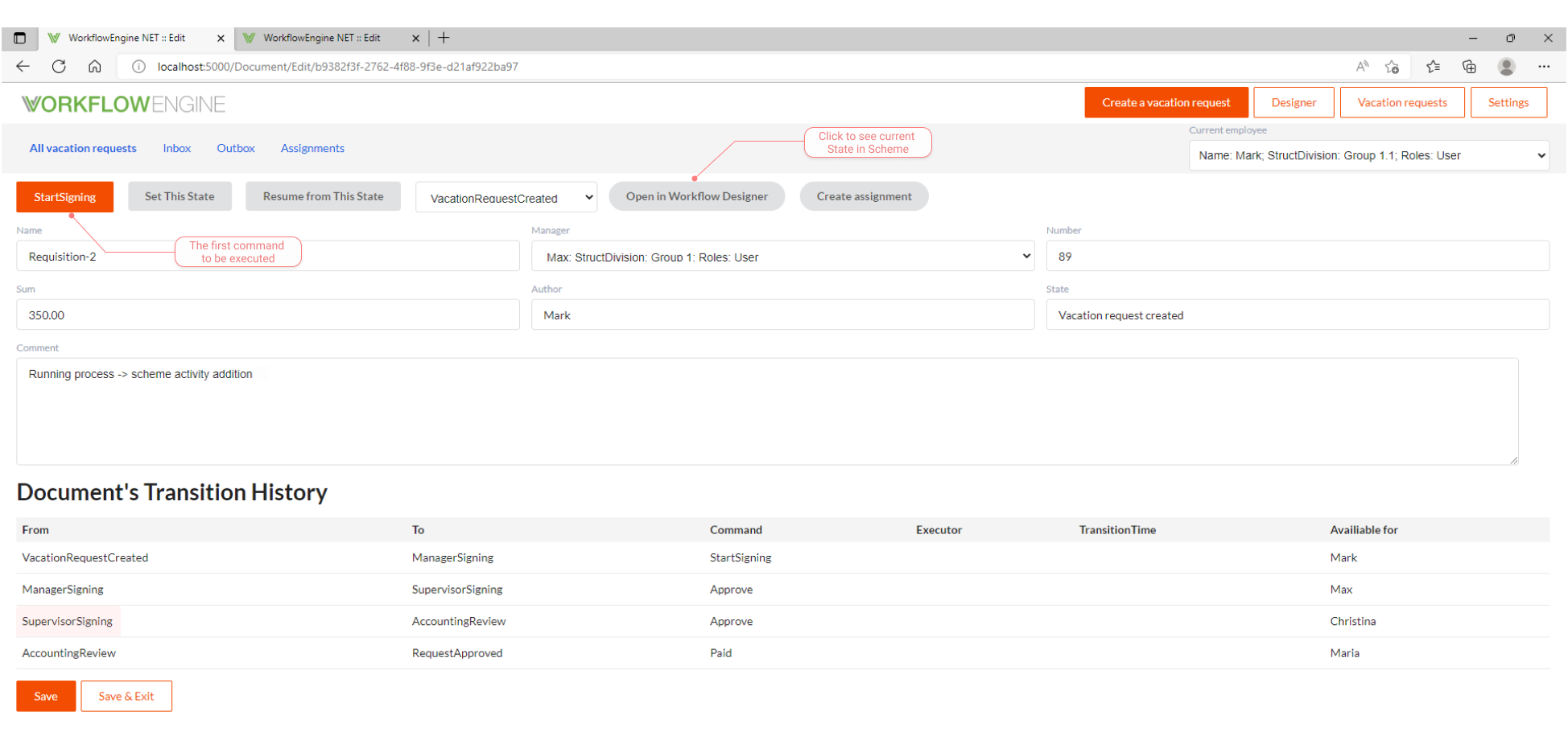
Task: Open read aloud icon in address bar
Action: click(x=1362, y=67)
